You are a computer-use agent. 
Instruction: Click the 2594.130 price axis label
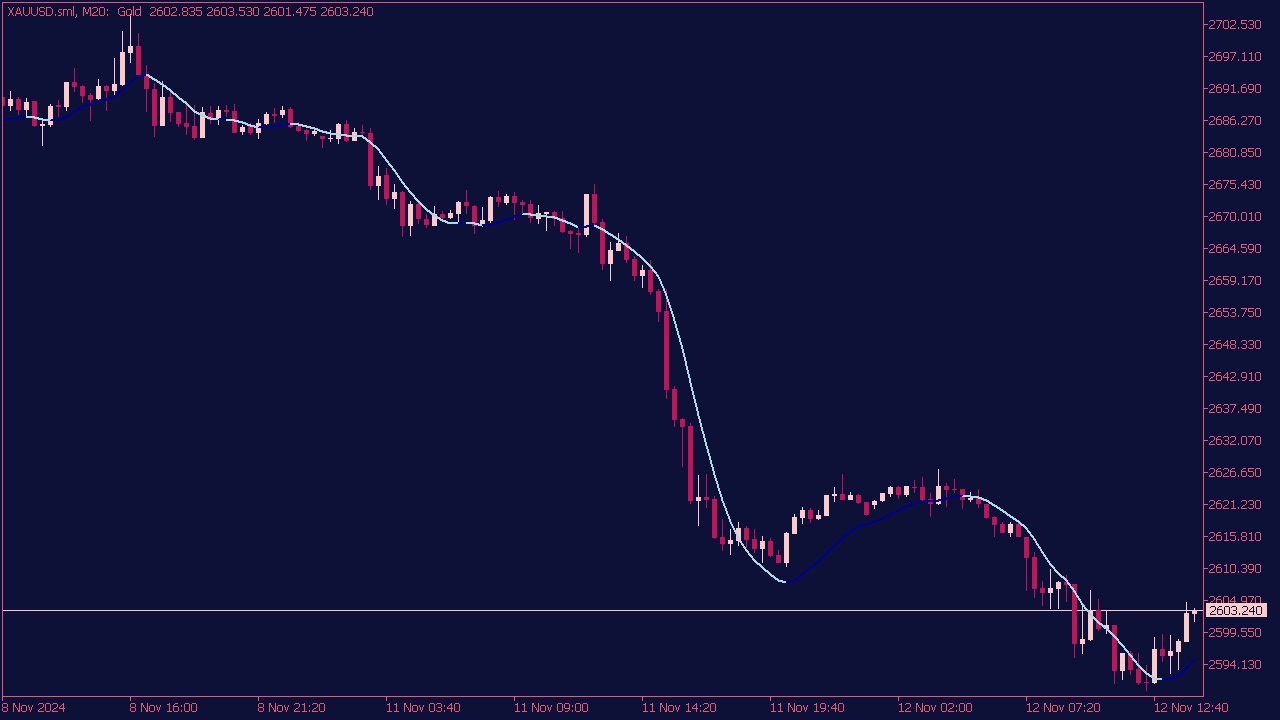coord(1236,664)
